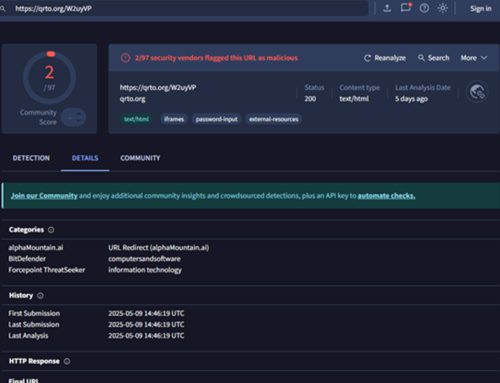Screen dimensions: 500x383
Task: Click the Sign in link
Action: [481, 8]
